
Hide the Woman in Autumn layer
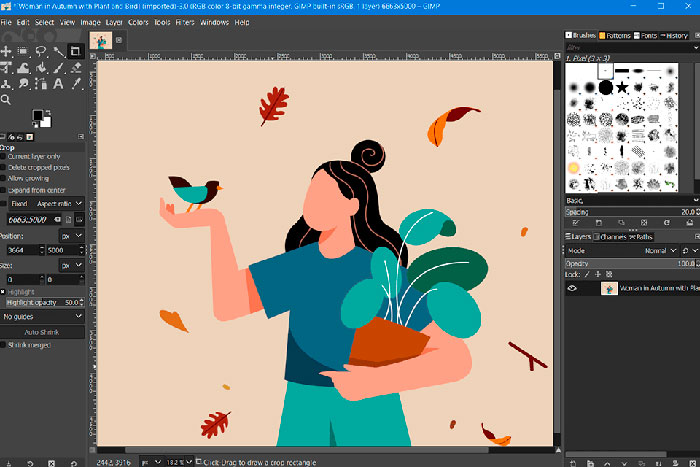(573, 288)
